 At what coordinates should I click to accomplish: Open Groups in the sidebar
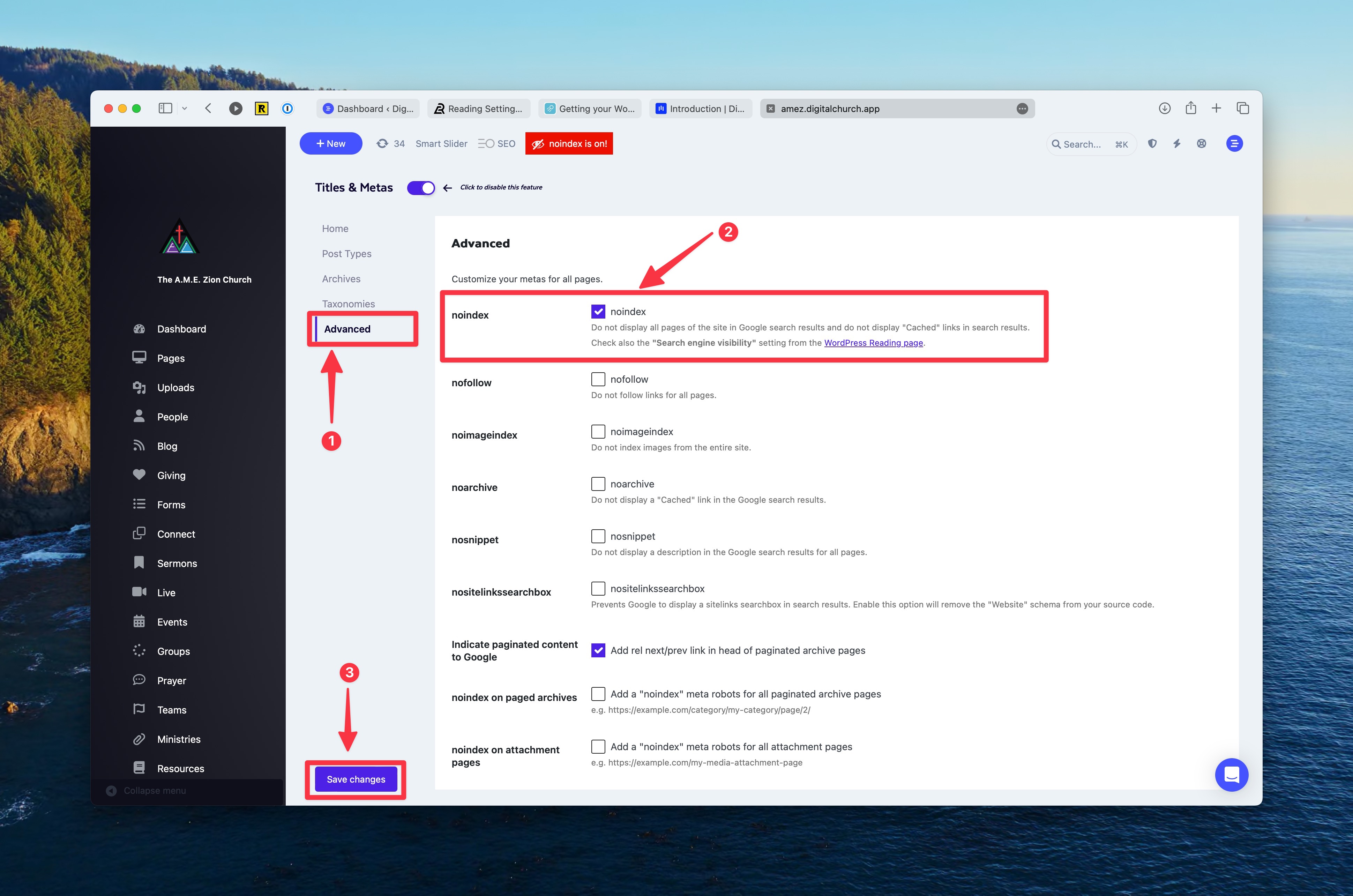click(174, 651)
